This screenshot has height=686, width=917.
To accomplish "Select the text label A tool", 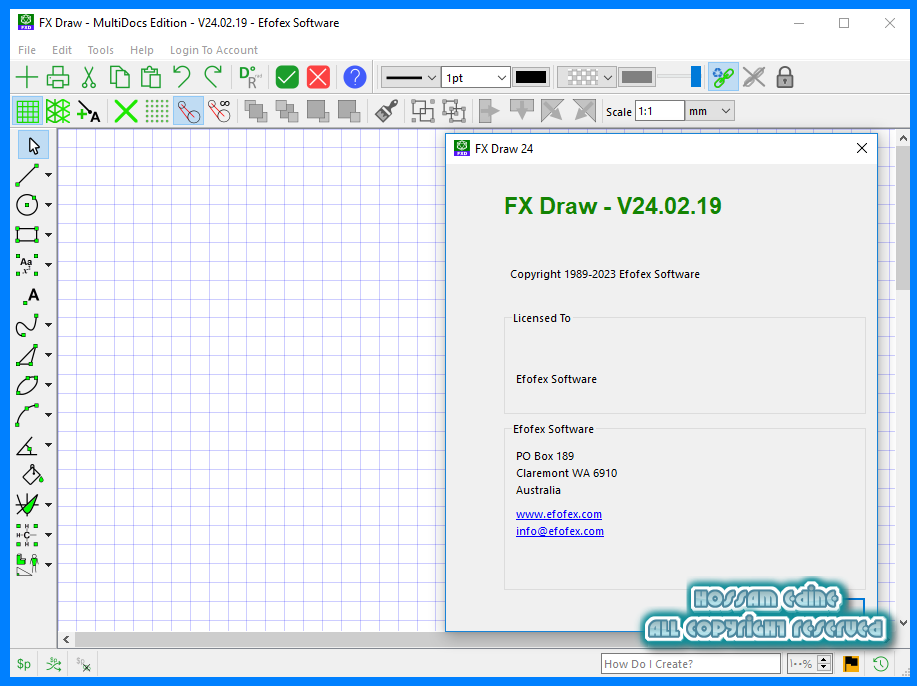I will coord(32,295).
